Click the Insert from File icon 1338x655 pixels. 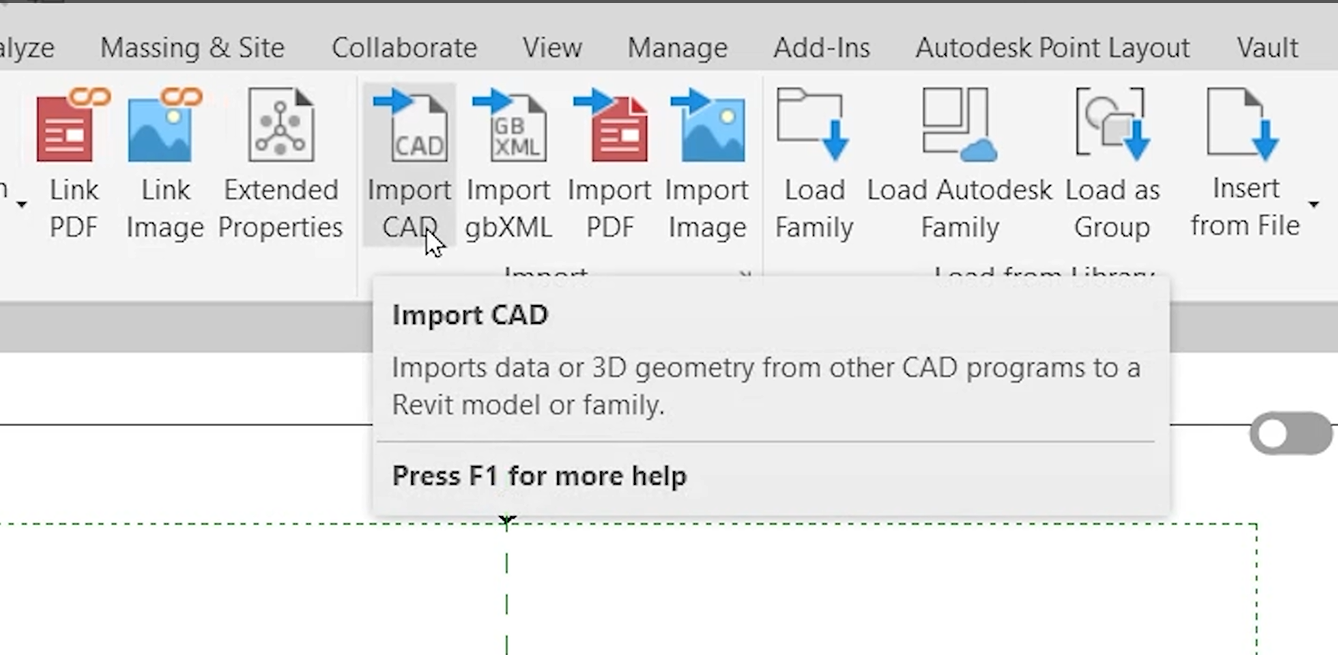coord(1244,125)
